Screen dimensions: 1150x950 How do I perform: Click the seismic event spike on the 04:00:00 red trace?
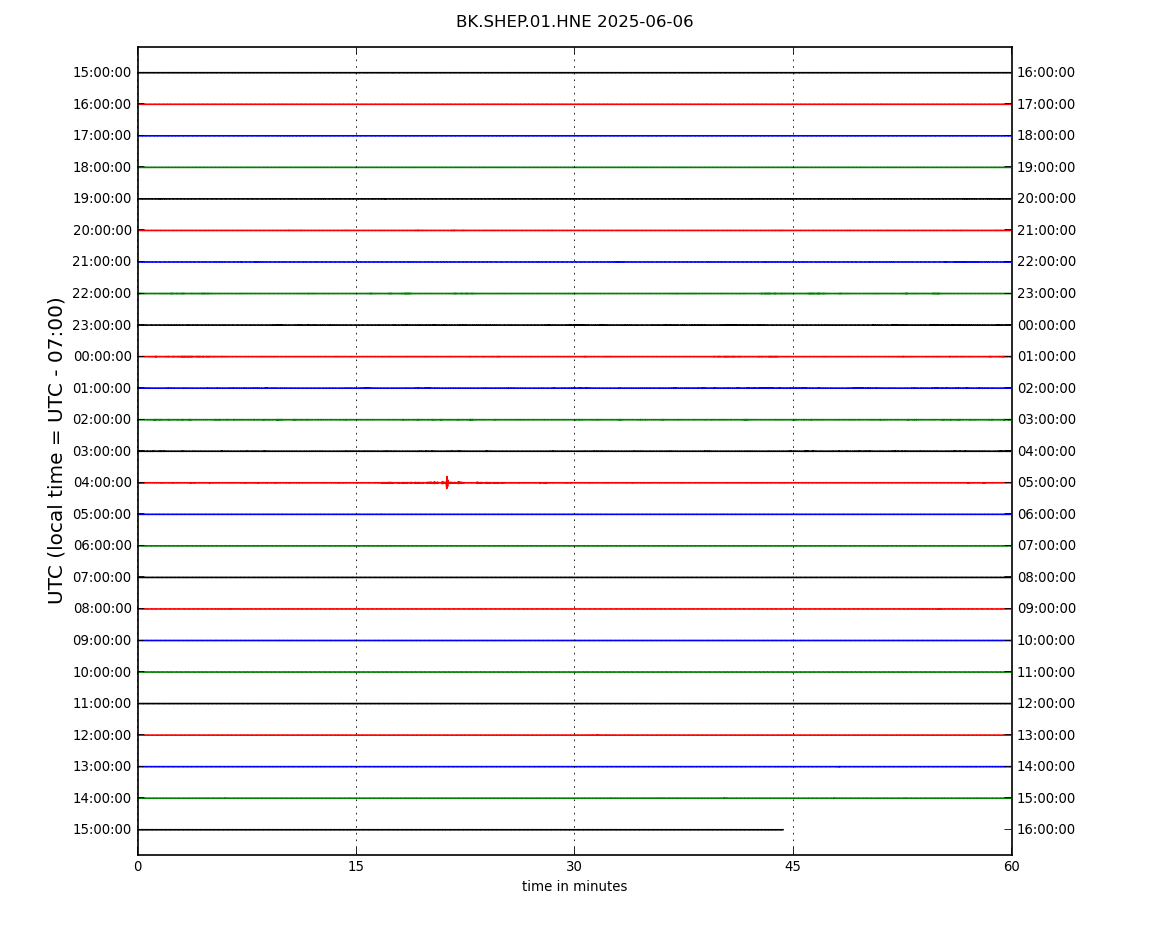(447, 482)
